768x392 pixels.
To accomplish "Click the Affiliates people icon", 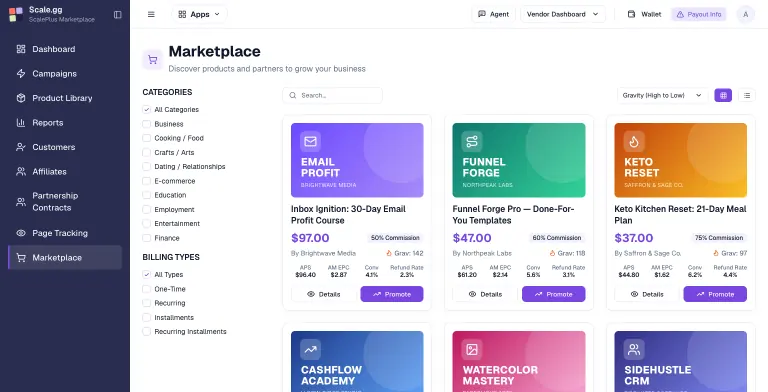I will (x=21, y=172).
